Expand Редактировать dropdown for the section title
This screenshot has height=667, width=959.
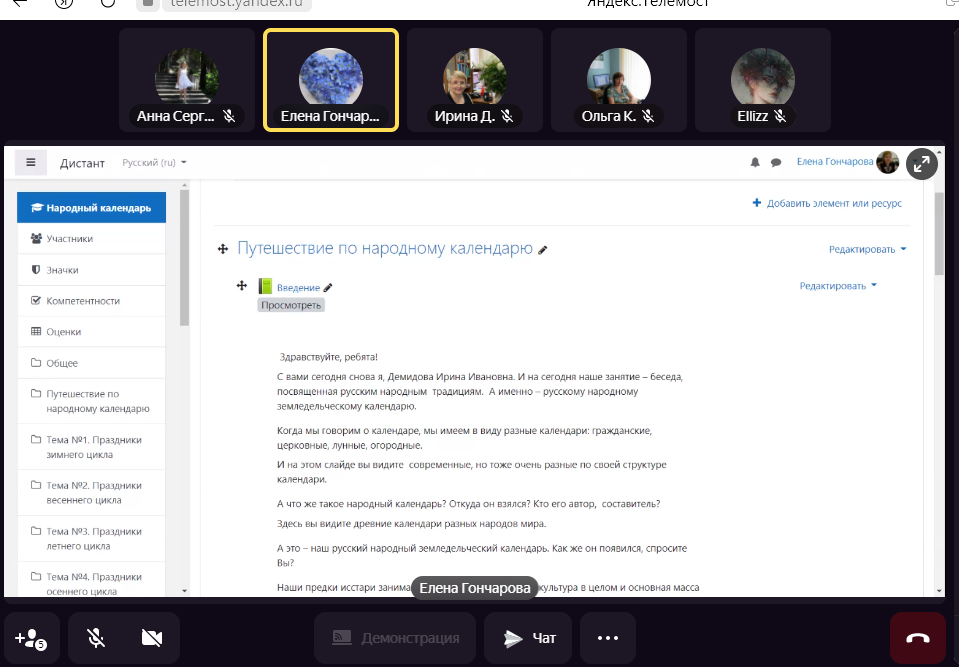(x=867, y=249)
